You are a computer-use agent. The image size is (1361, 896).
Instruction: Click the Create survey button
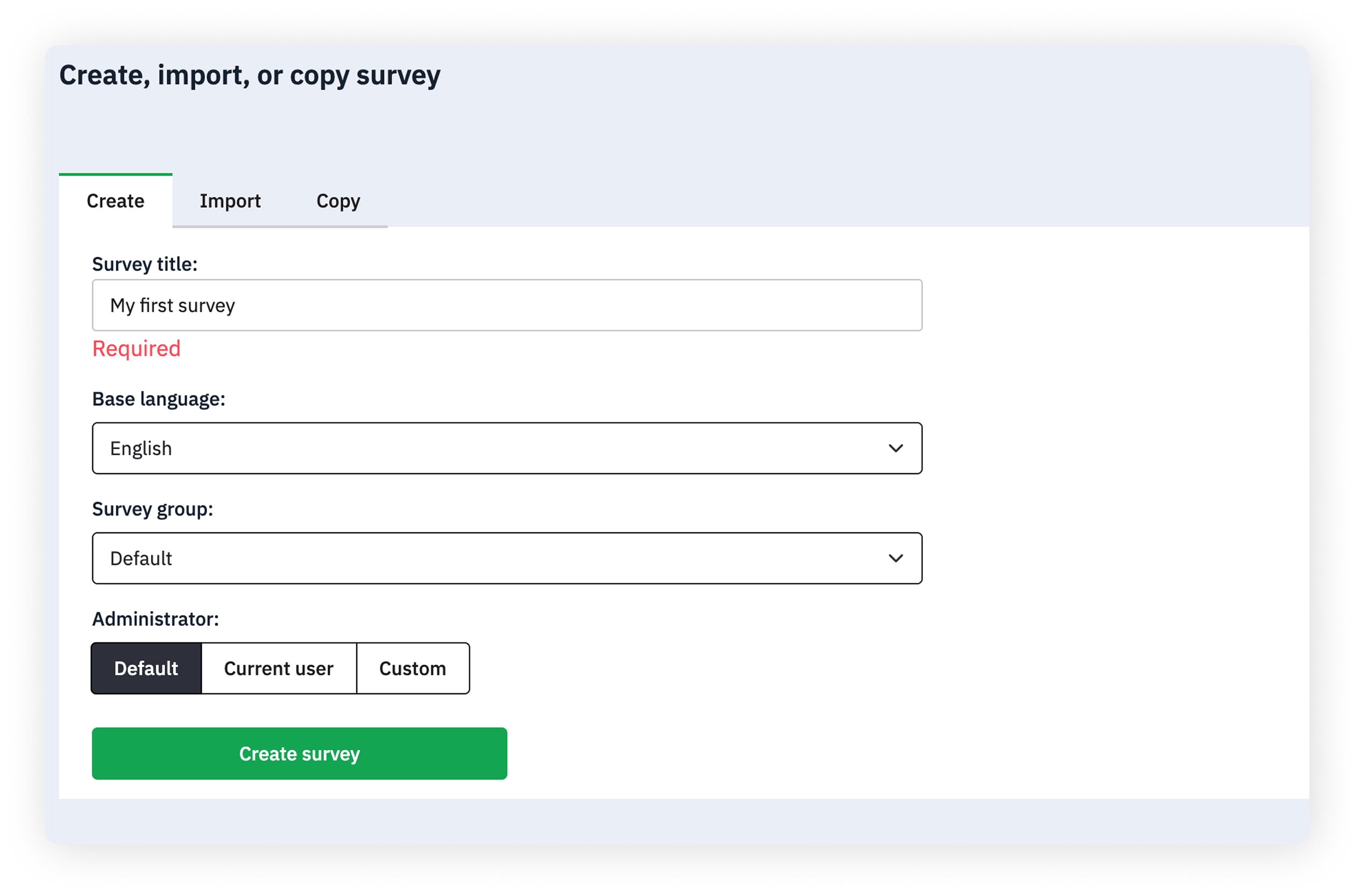300,753
